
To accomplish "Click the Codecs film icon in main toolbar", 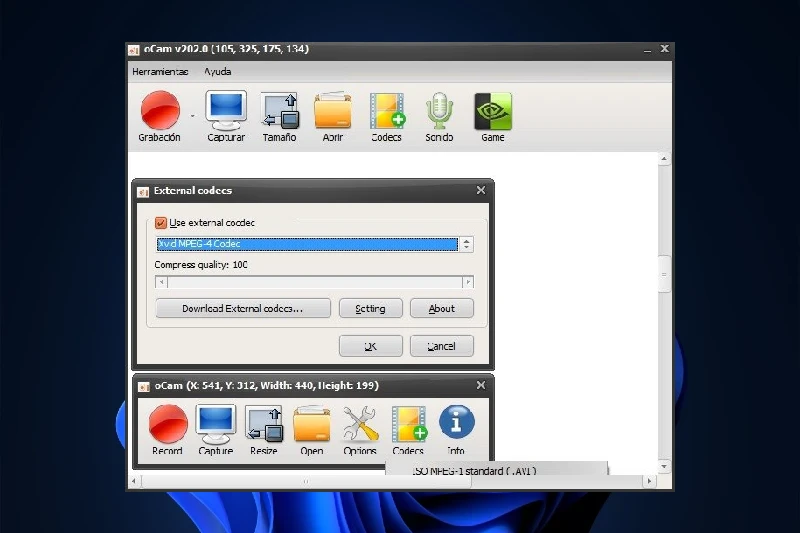I will 387,110.
